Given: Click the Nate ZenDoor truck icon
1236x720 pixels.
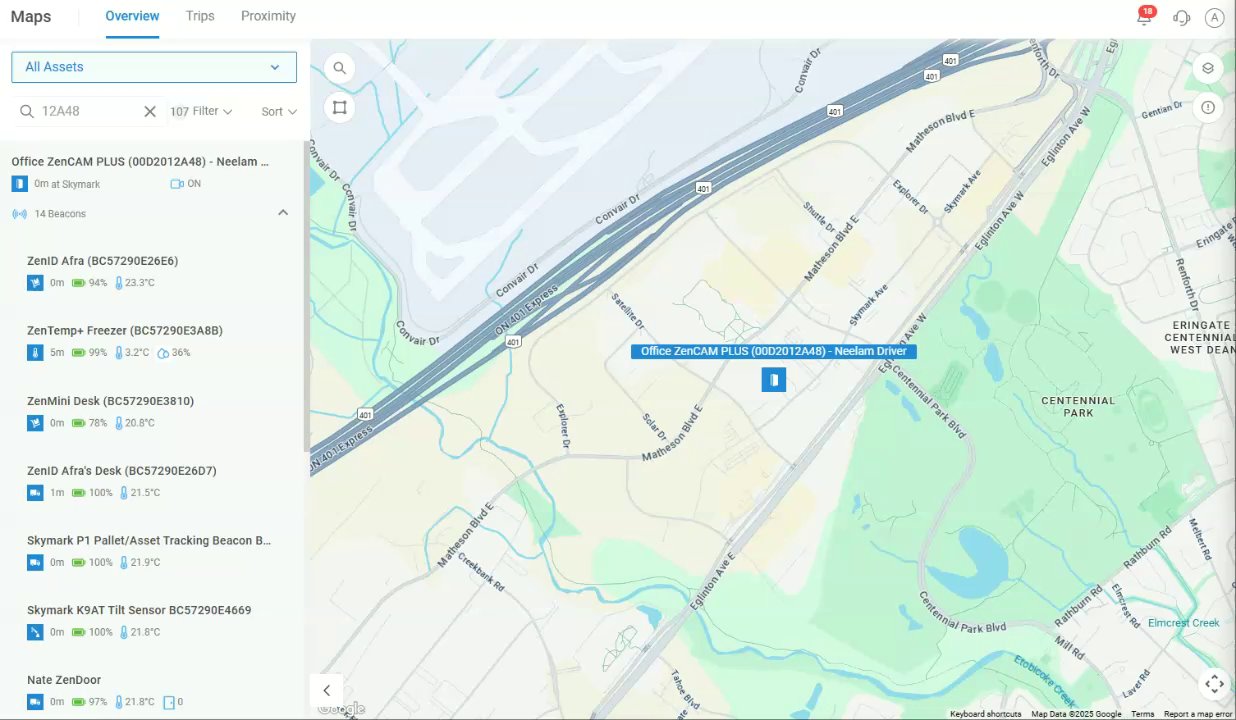Looking at the screenshot, I should click(x=35, y=702).
